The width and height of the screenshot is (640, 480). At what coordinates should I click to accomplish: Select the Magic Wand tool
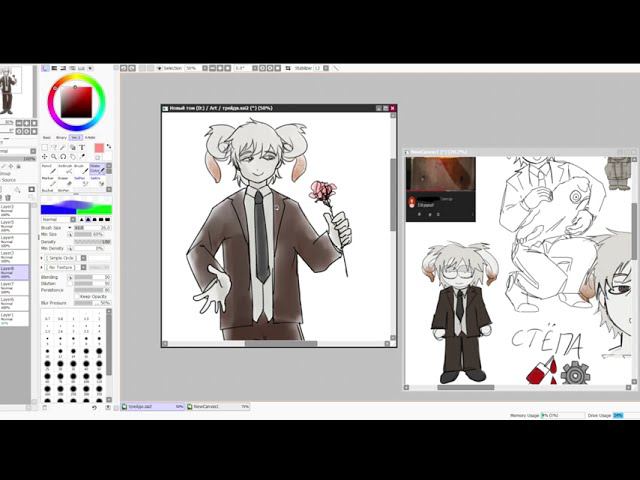(x=63, y=147)
